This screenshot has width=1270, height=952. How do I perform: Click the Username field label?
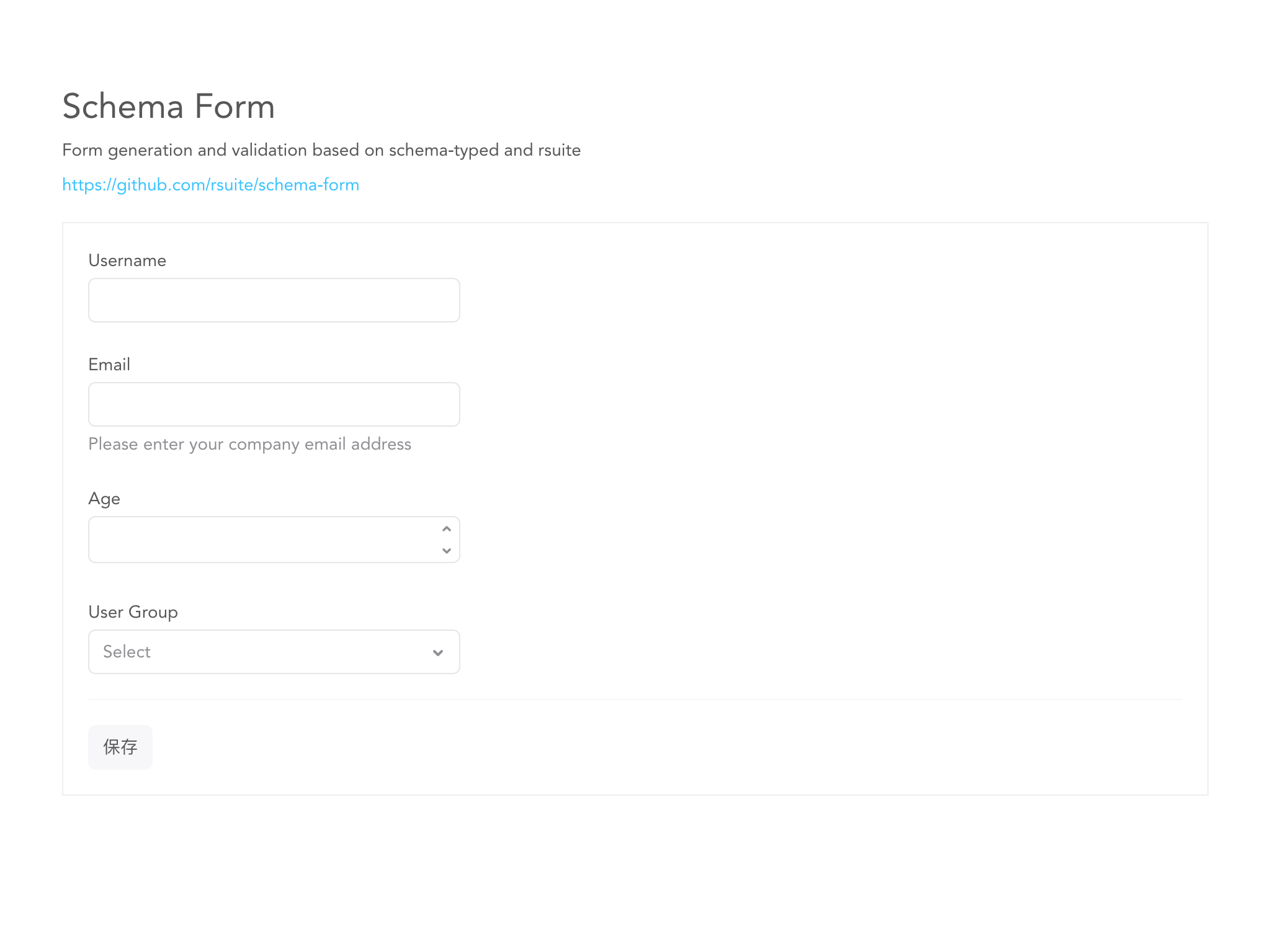coord(127,260)
